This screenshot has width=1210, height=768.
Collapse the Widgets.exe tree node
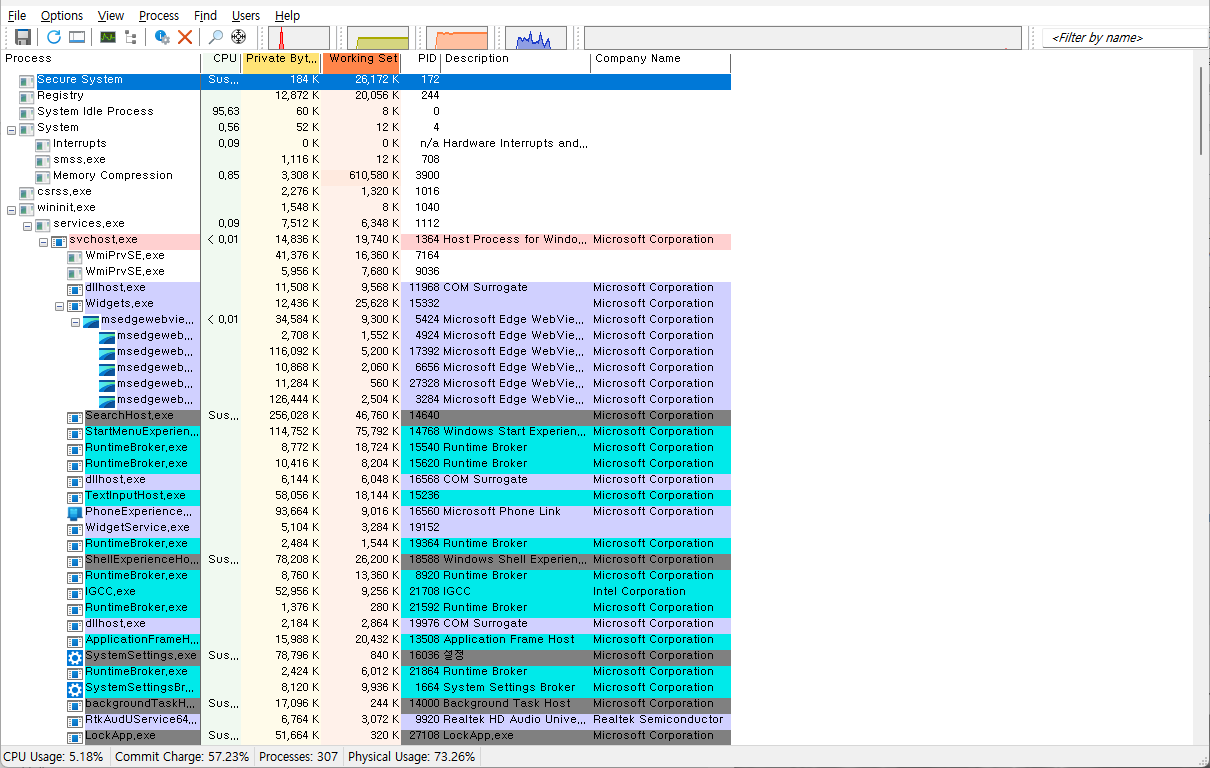(x=59, y=305)
